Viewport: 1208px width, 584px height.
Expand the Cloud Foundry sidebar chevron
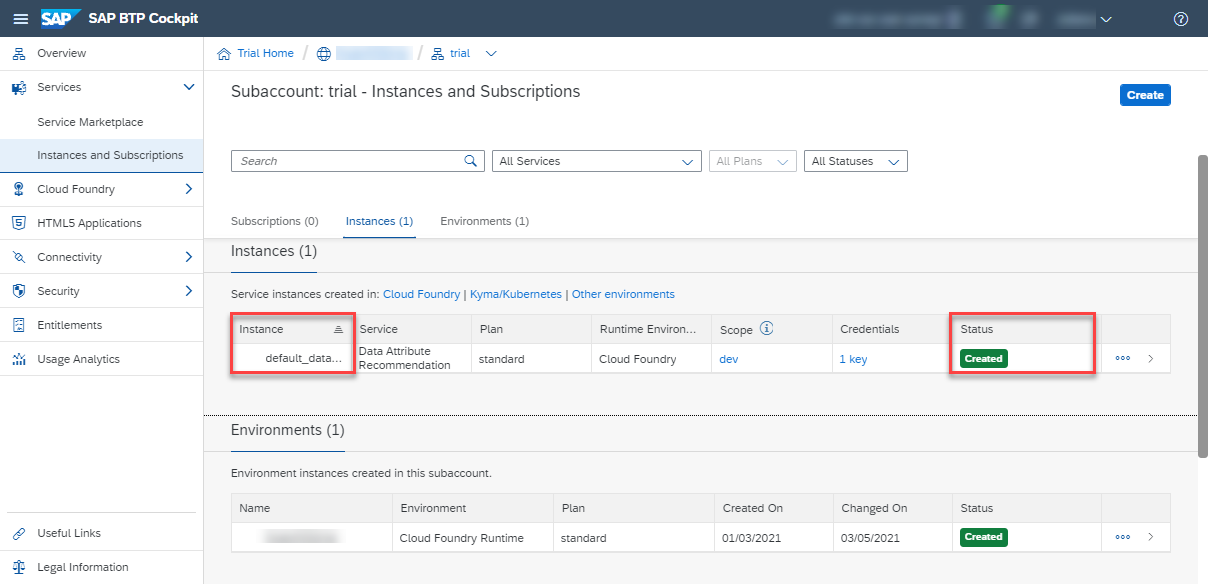tap(189, 189)
